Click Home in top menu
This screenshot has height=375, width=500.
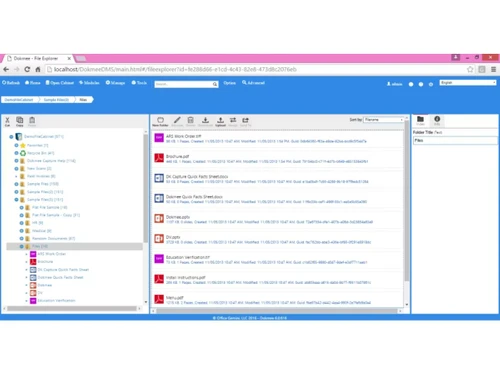33,83
